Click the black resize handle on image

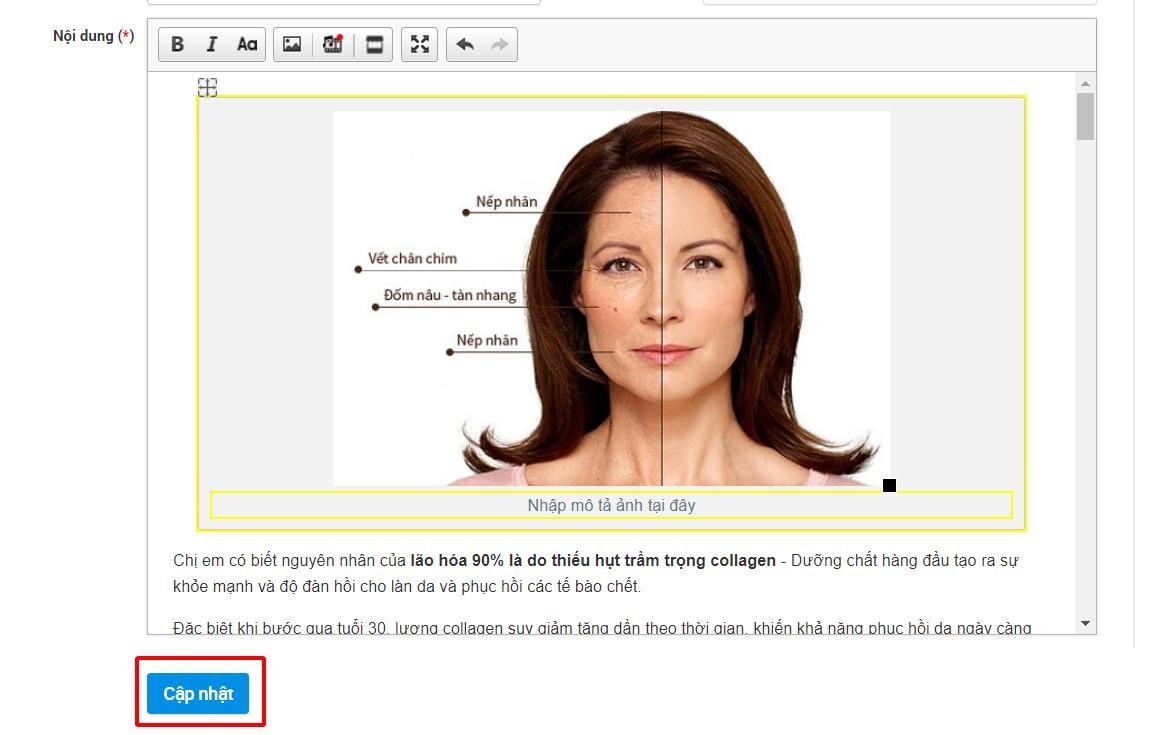[889, 486]
